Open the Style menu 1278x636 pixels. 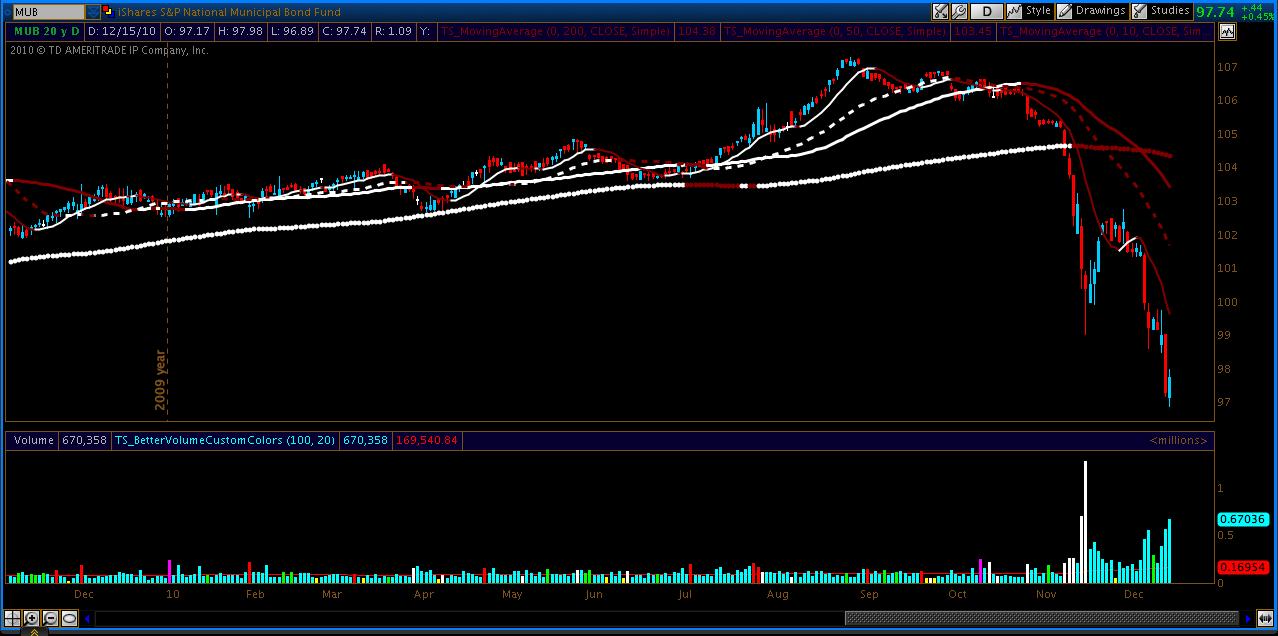(1028, 11)
